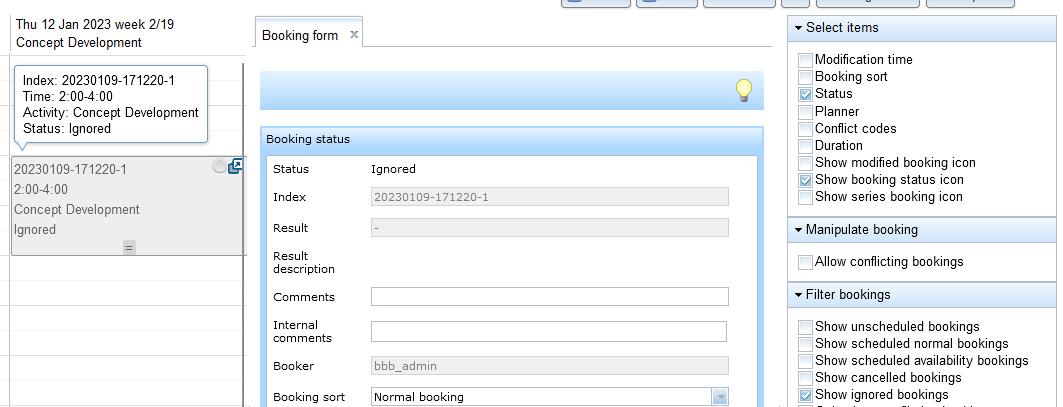1063x407 pixels.
Task: Click the grey status circle on booking
Action: point(220,166)
